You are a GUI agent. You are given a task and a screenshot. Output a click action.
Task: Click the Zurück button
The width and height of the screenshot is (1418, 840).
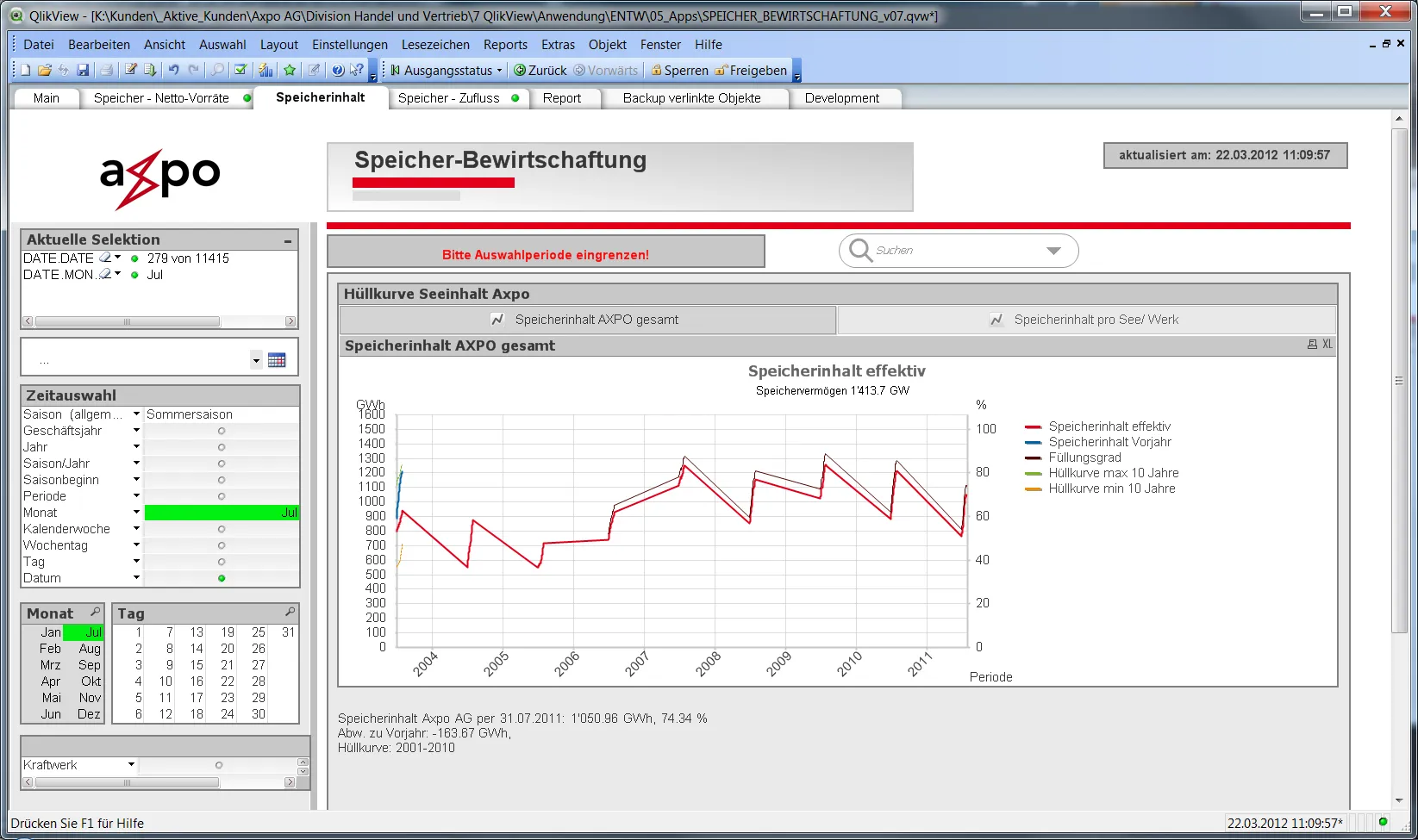pyautogui.click(x=540, y=71)
